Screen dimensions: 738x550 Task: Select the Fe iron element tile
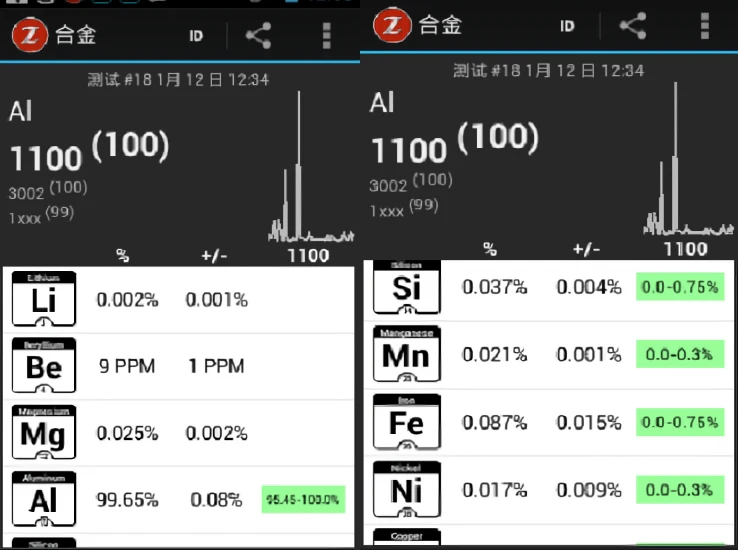(407, 422)
